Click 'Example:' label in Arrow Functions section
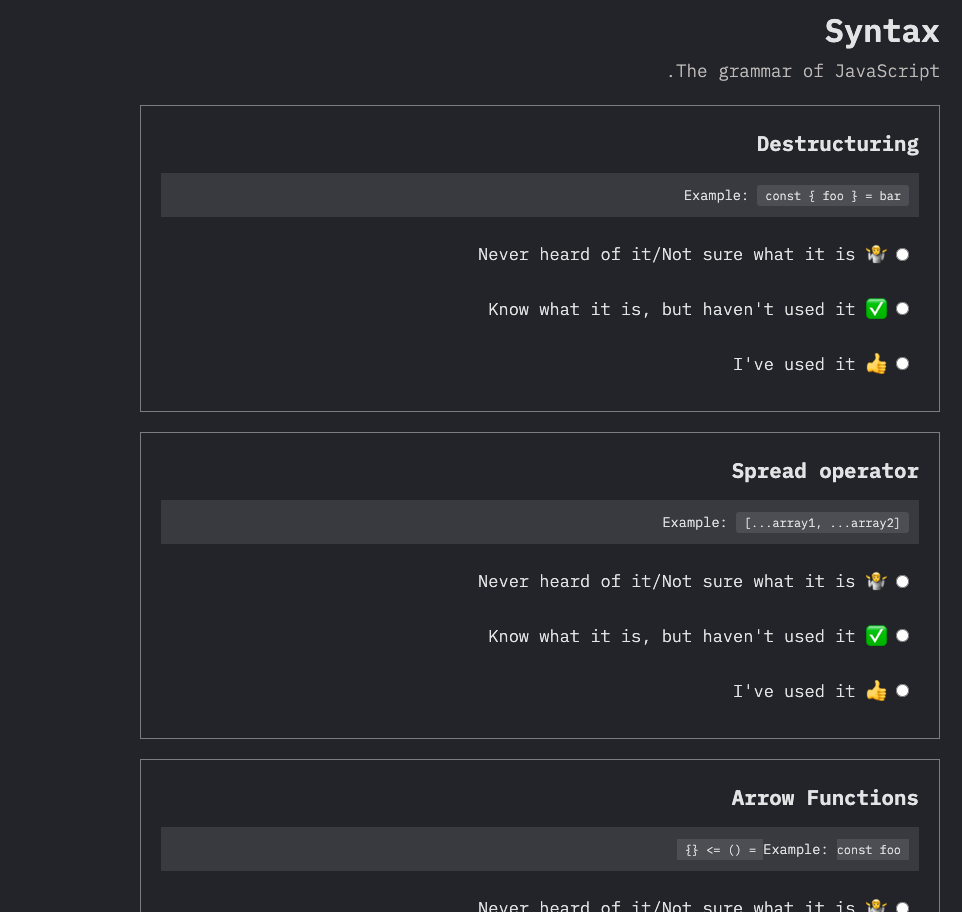This screenshot has height=912, width=962. coord(795,849)
